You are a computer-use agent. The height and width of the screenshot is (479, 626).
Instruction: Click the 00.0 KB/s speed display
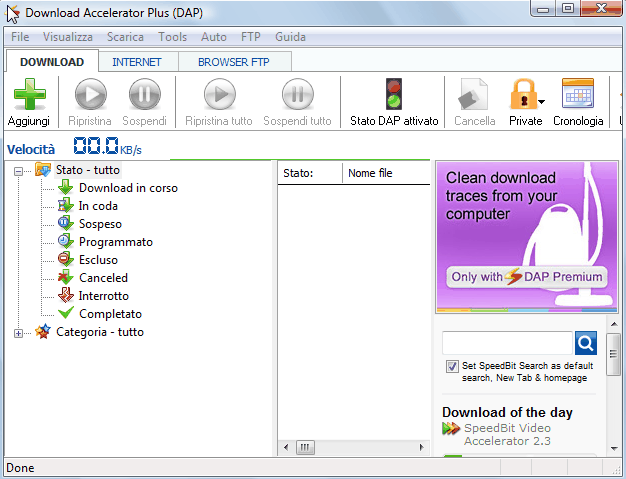[x=107, y=146]
